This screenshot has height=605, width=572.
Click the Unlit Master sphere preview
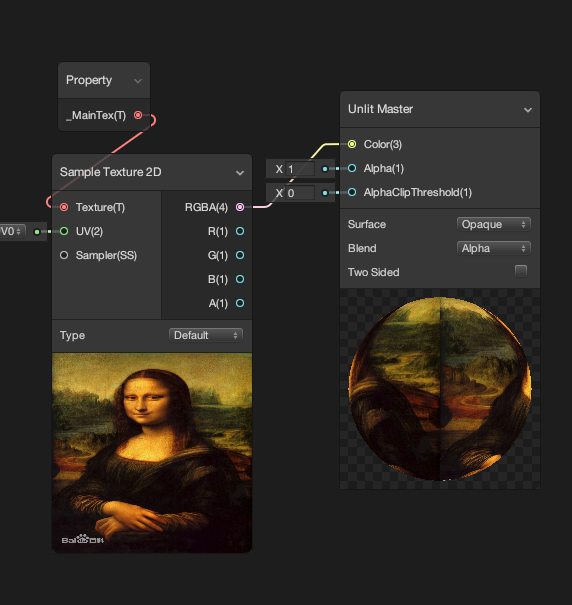click(440, 389)
